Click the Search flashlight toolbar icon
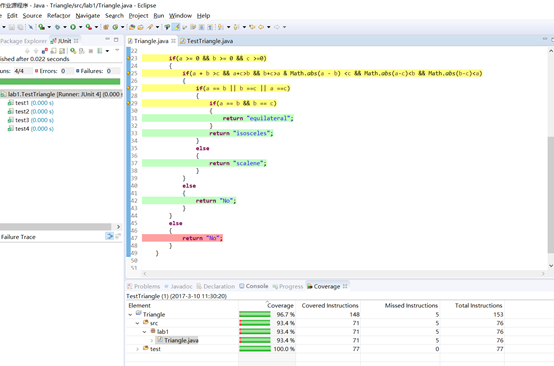The height and width of the screenshot is (366, 554). (150, 27)
